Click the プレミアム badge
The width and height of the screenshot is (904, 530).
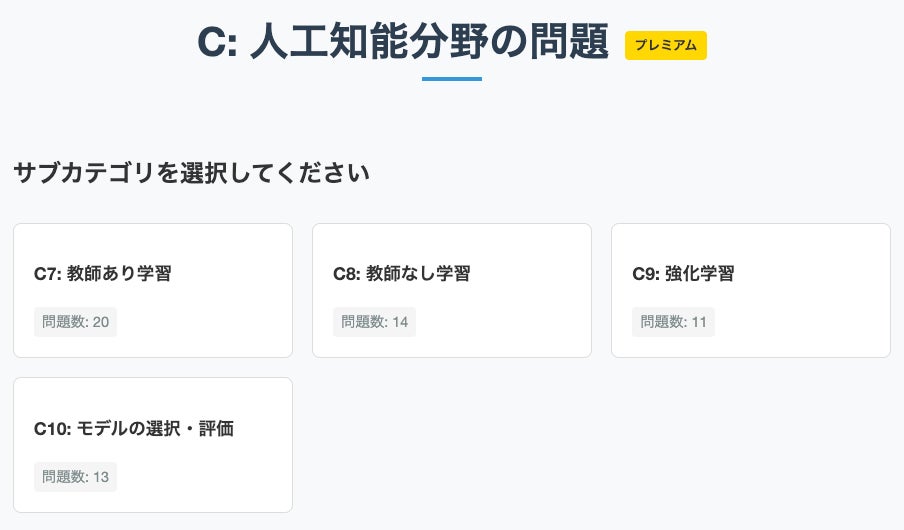click(x=666, y=46)
